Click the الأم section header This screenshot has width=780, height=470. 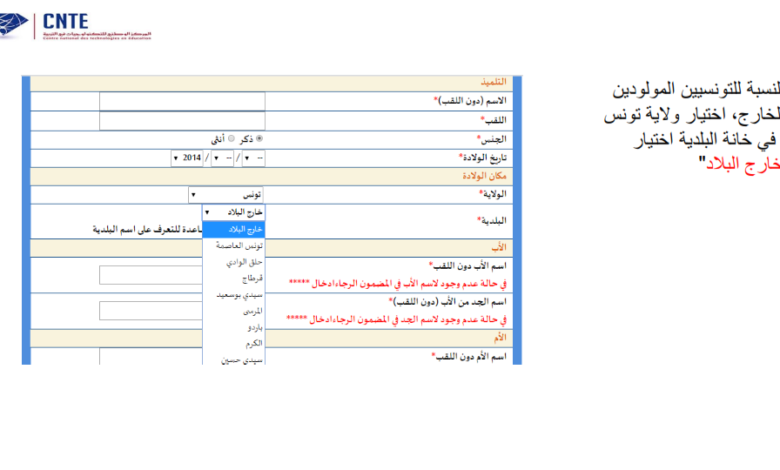point(500,338)
